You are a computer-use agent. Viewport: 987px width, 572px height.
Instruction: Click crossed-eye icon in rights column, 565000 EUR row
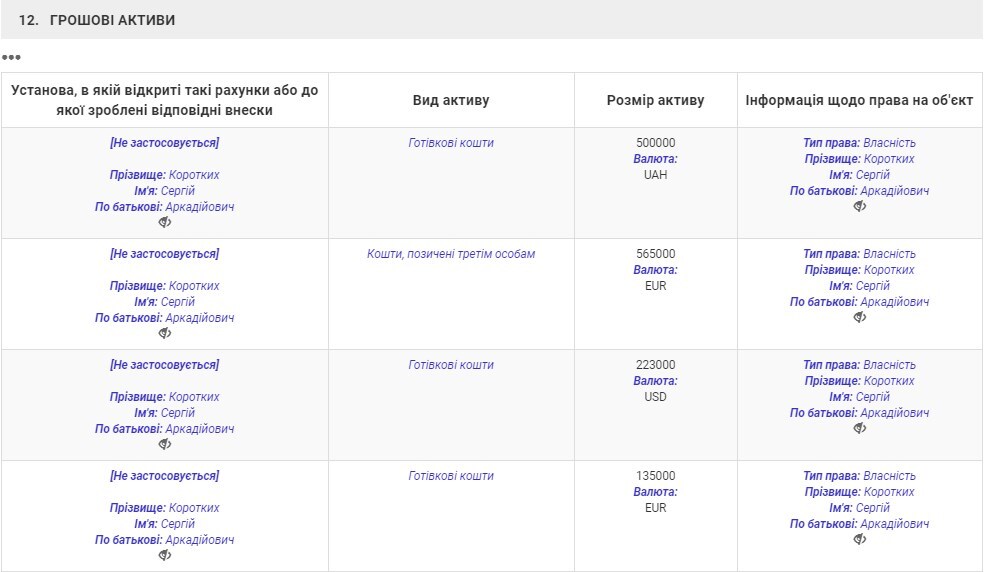click(859, 317)
